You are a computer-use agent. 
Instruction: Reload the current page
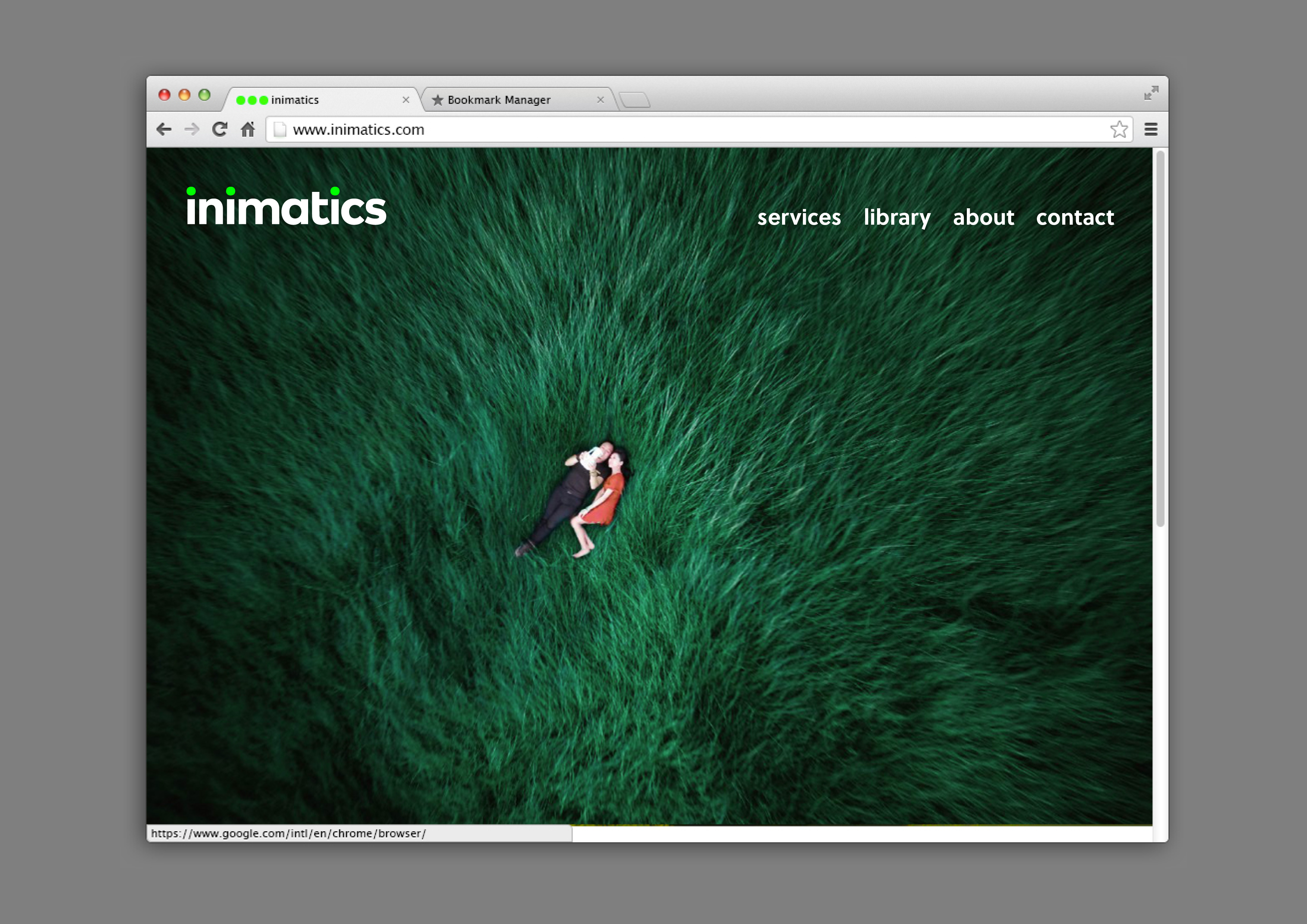[220, 130]
